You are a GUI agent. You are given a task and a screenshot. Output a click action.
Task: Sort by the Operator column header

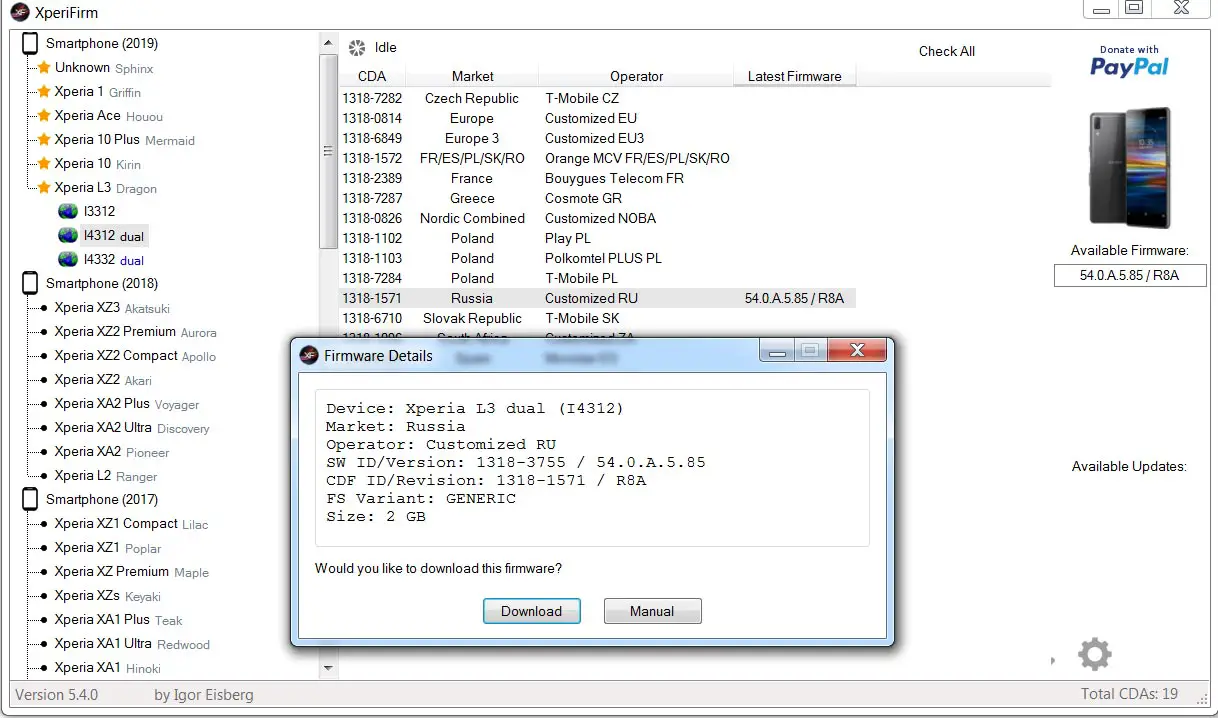tap(636, 76)
